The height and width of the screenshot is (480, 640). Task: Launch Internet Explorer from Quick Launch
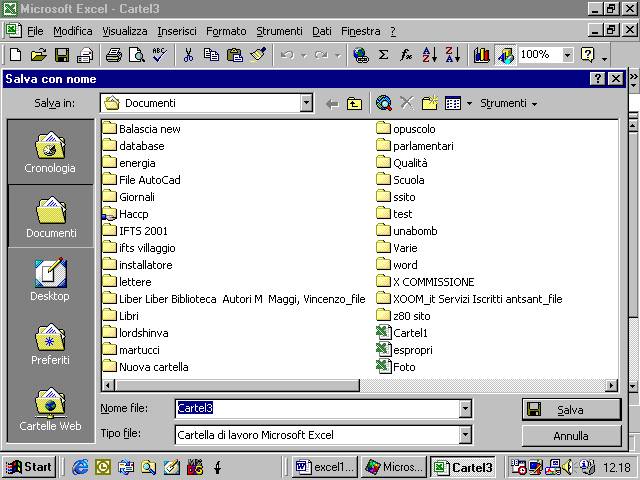pos(80,467)
